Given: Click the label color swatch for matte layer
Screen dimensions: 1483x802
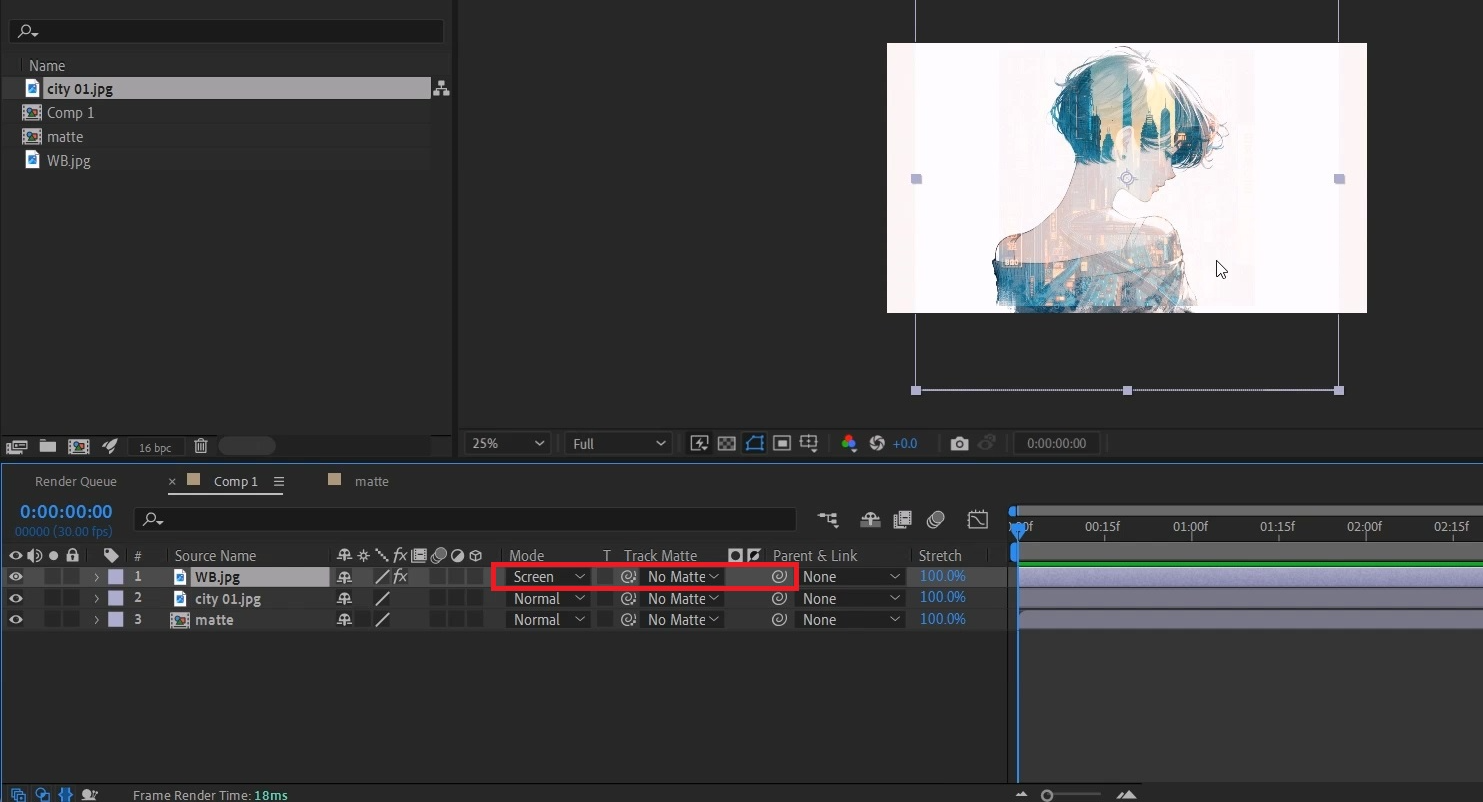Looking at the screenshot, I should (x=116, y=620).
